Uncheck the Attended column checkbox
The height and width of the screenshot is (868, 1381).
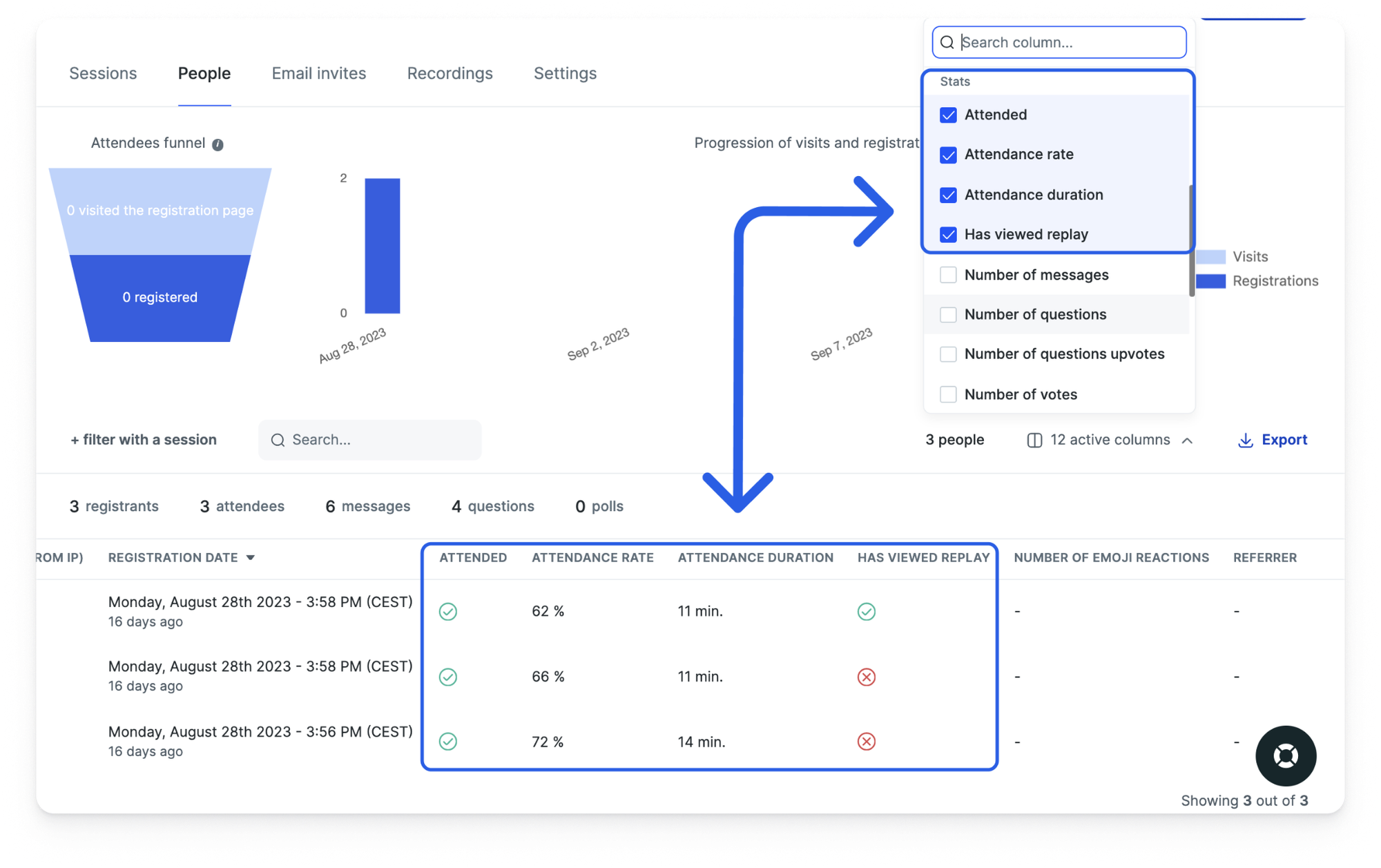(x=948, y=115)
